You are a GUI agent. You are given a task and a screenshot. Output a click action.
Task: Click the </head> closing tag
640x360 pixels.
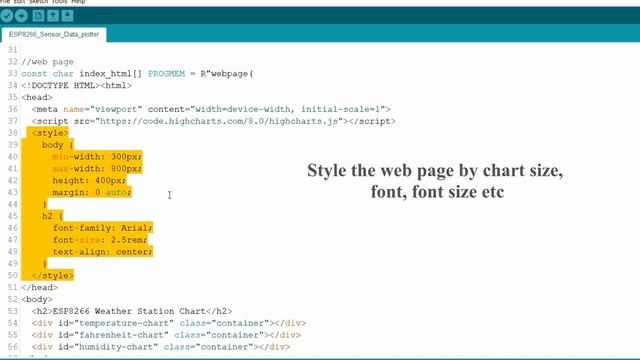pyautogui.click(x=40, y=287)
